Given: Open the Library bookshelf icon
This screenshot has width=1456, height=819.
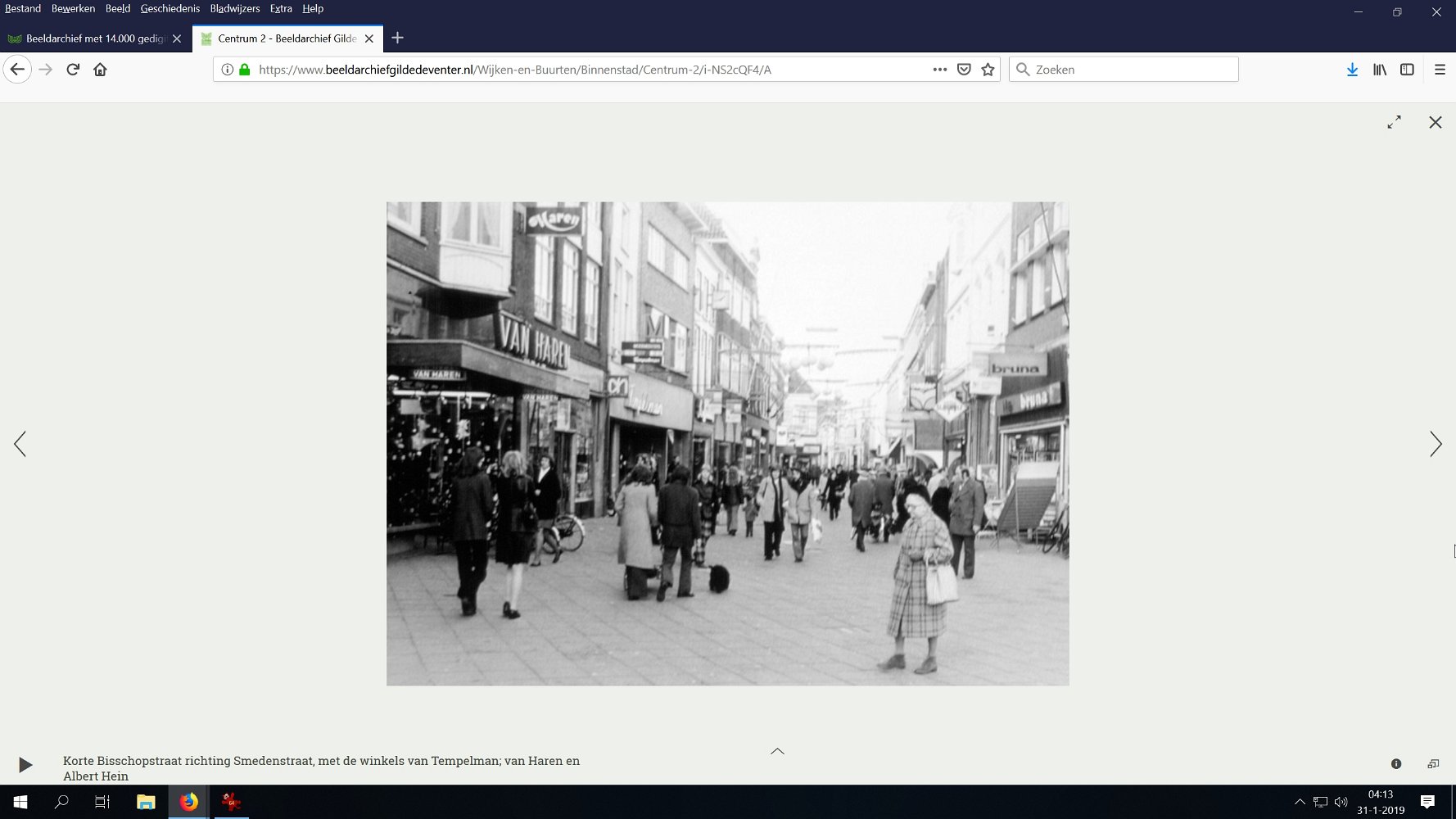Looking at the screenshot, I should pyautogui.click(x=1380, y=70).
